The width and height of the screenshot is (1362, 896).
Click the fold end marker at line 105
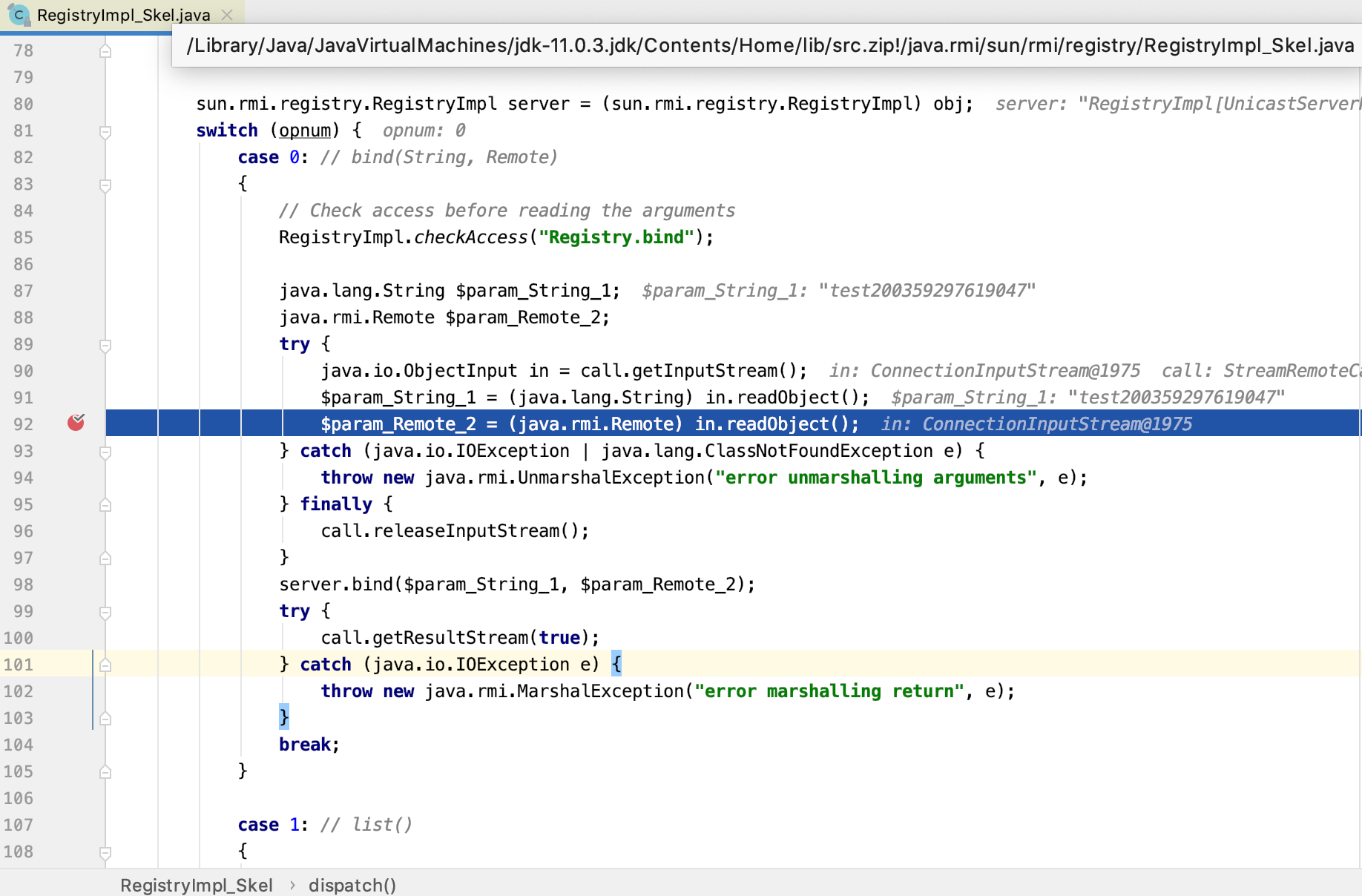(105, 772)
